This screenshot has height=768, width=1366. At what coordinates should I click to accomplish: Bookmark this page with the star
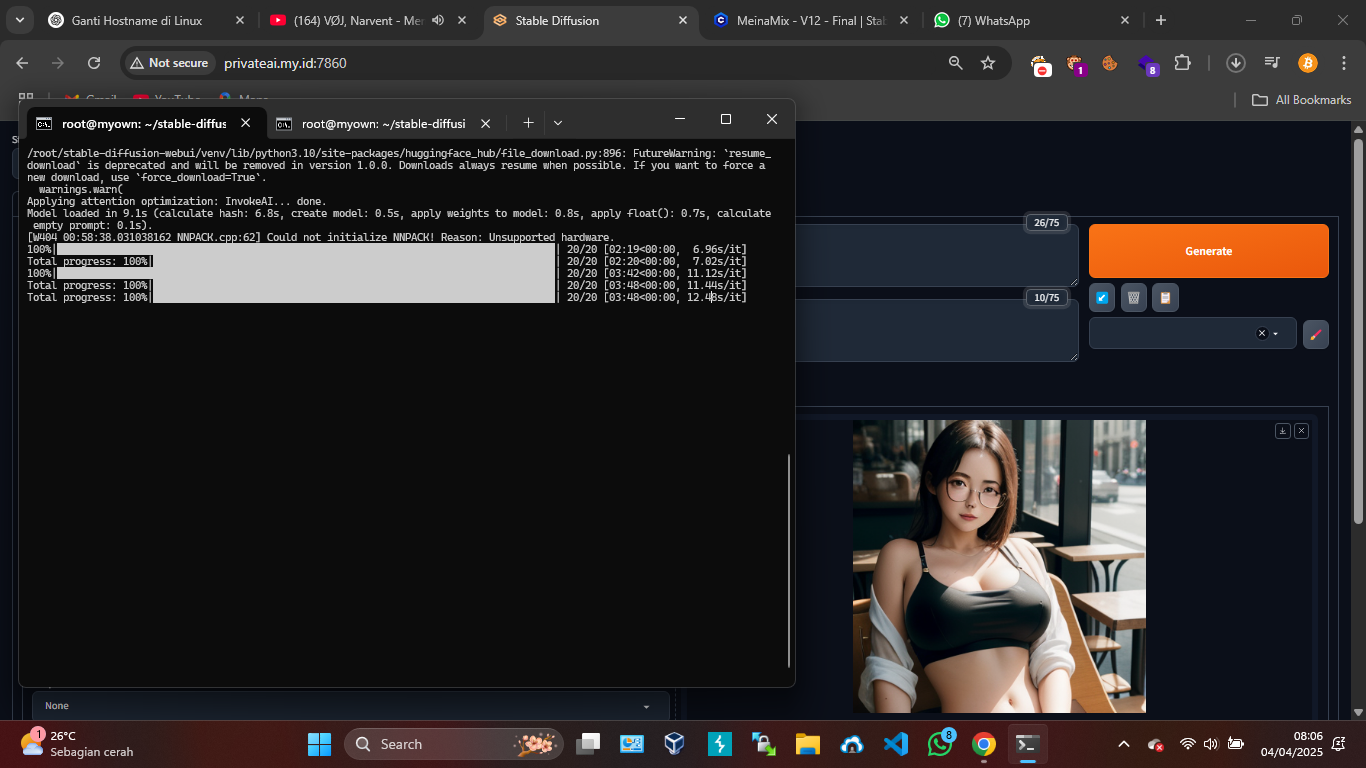coord(988,63)
